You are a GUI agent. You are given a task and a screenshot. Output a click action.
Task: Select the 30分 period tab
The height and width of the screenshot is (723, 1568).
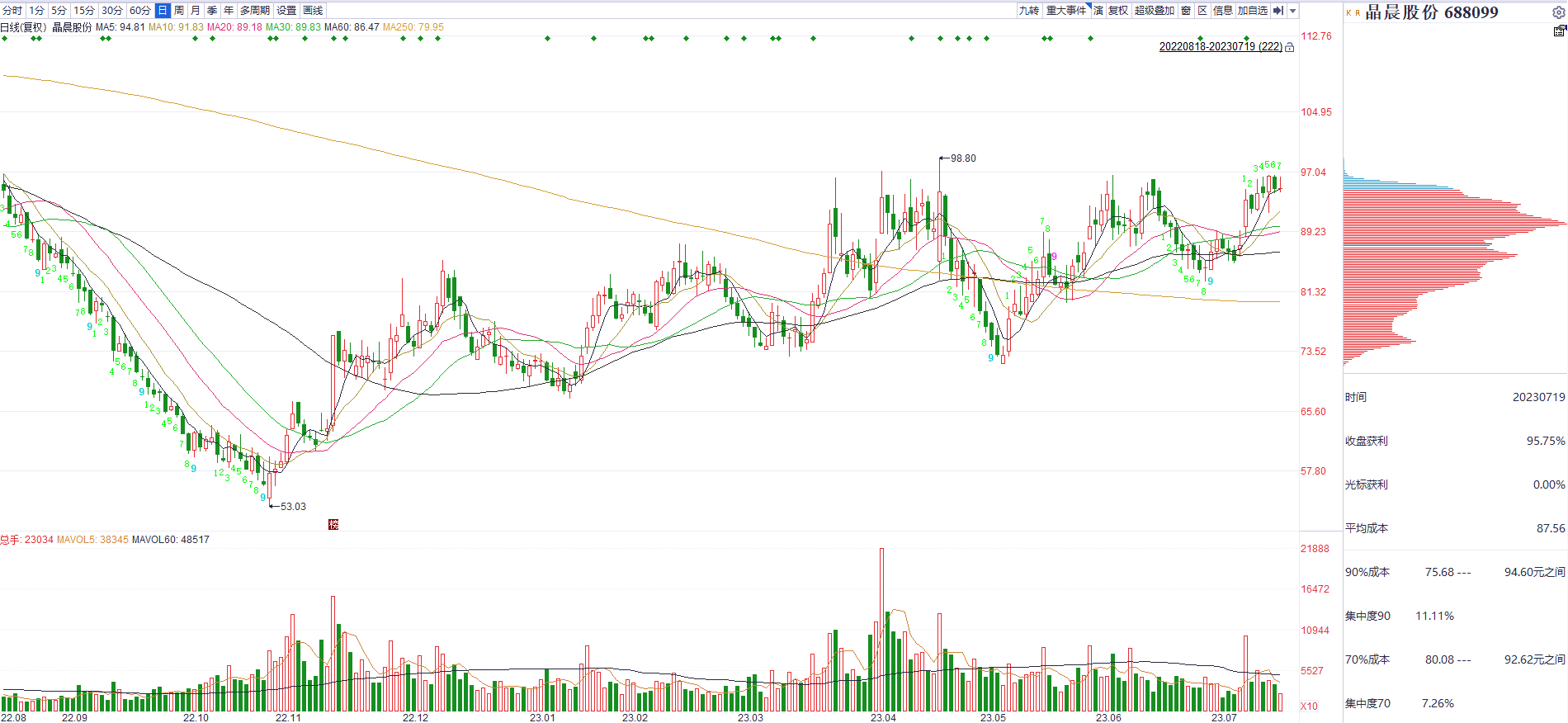112,11
